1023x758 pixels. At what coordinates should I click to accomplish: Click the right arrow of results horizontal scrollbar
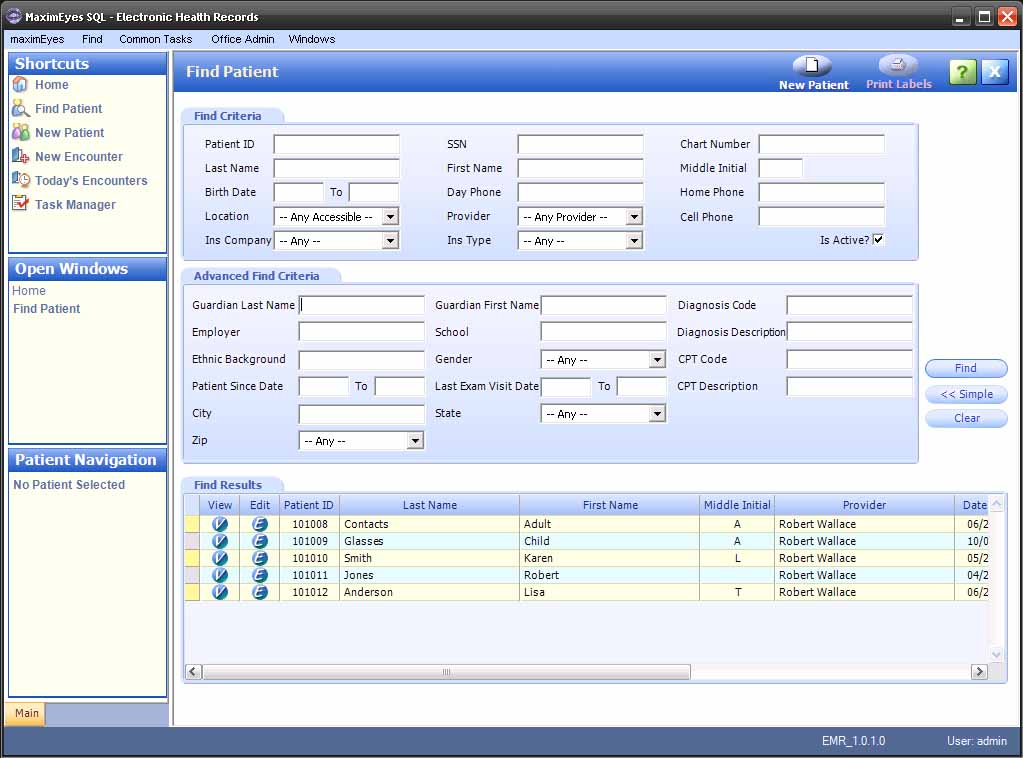[979, 671]
